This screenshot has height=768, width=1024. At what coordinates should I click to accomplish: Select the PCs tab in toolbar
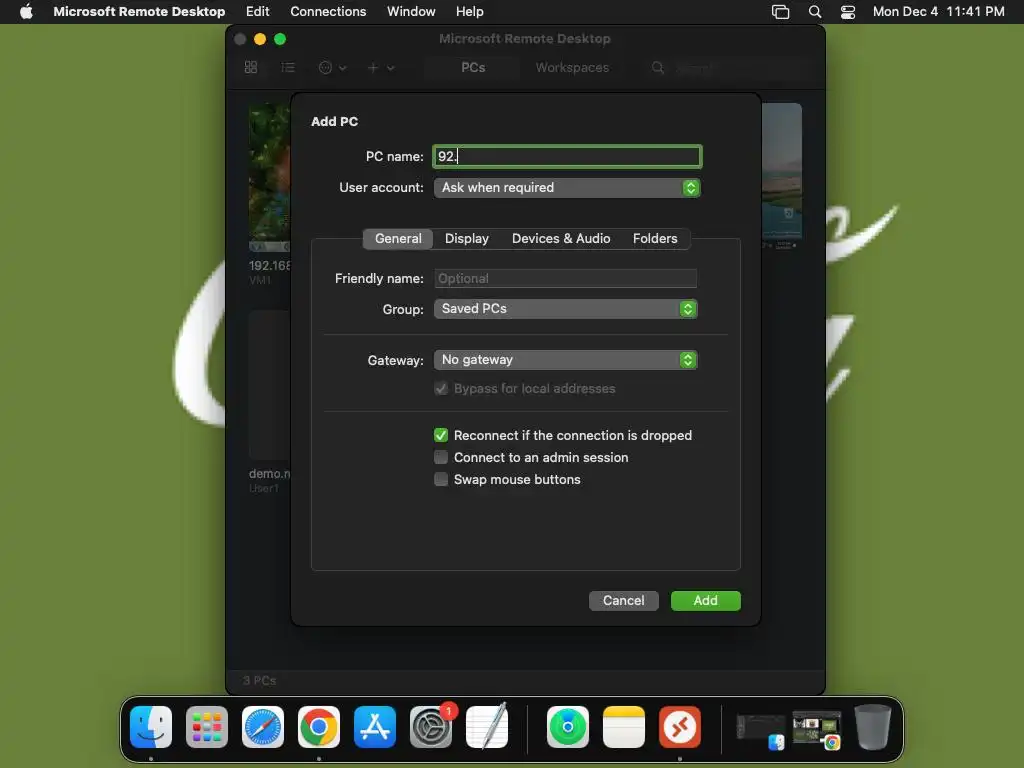coord(473,67)
